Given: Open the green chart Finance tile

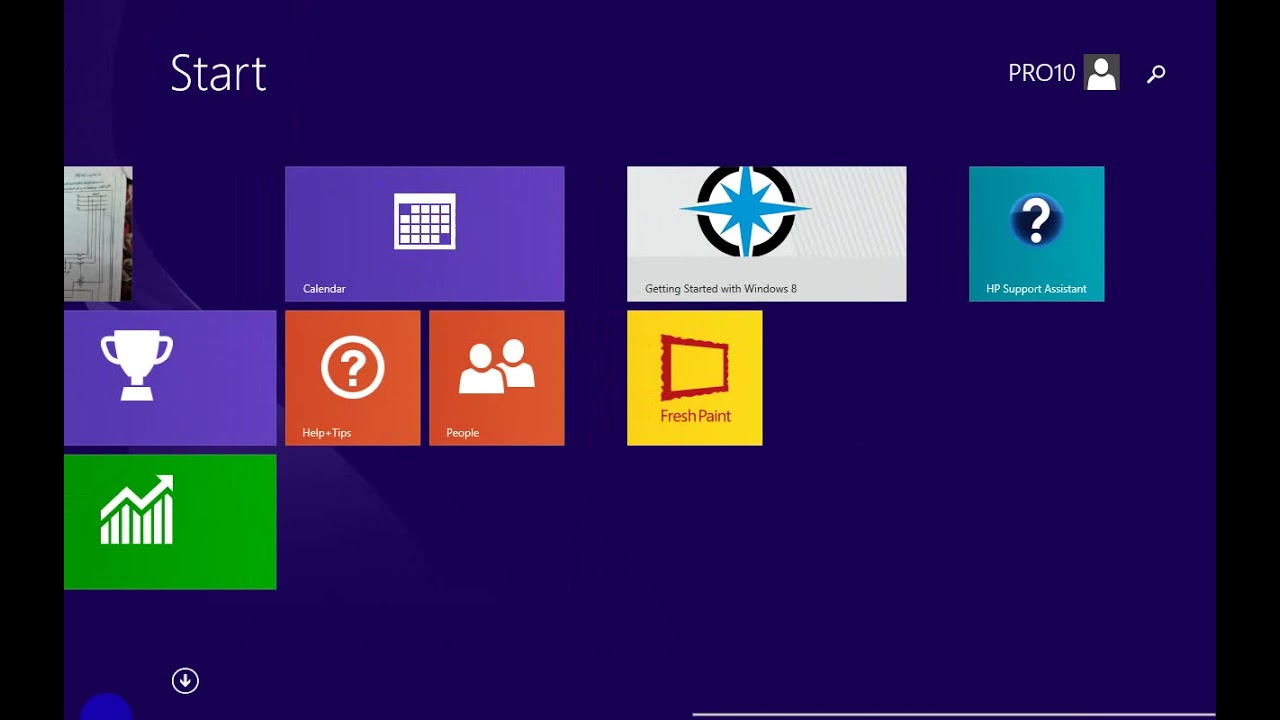Looking at the screenshot, I should point(170,522).
